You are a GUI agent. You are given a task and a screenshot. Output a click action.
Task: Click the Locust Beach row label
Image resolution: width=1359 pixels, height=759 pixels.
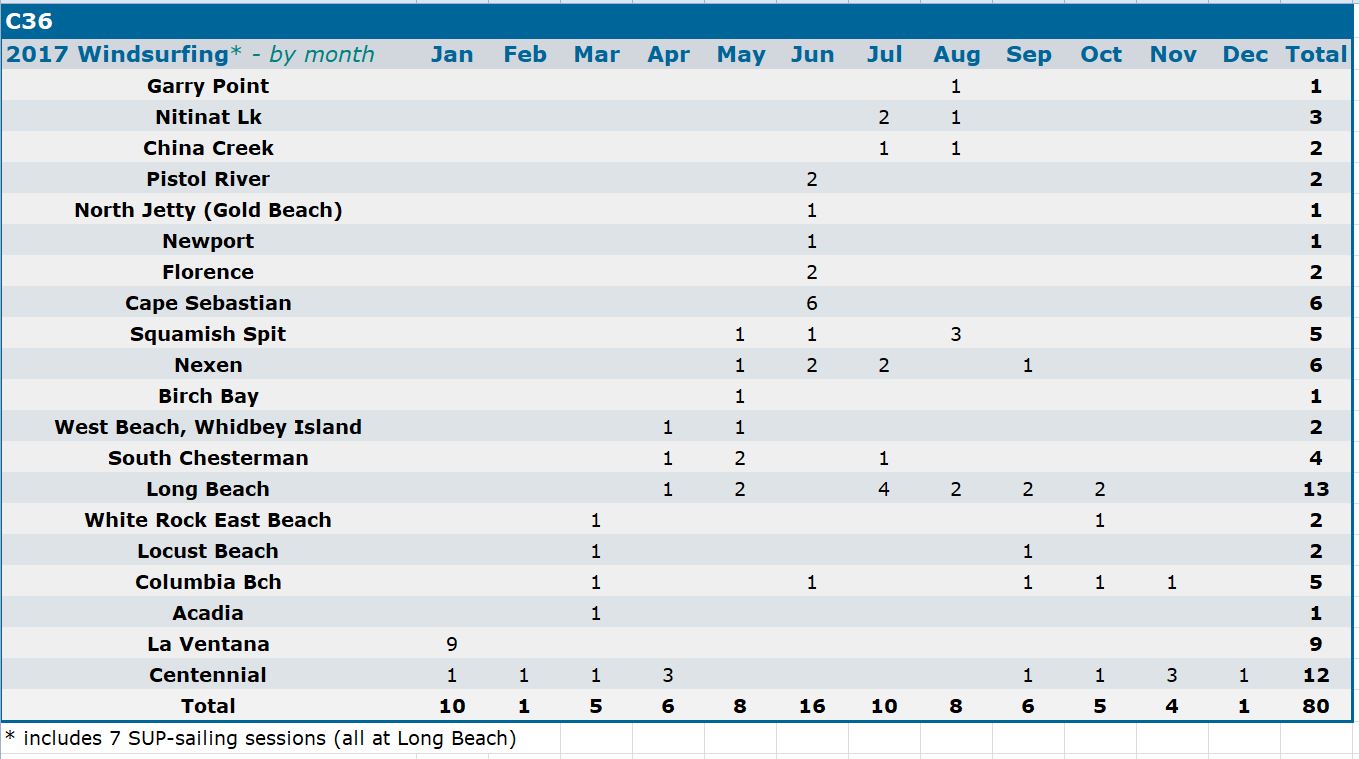208,551
